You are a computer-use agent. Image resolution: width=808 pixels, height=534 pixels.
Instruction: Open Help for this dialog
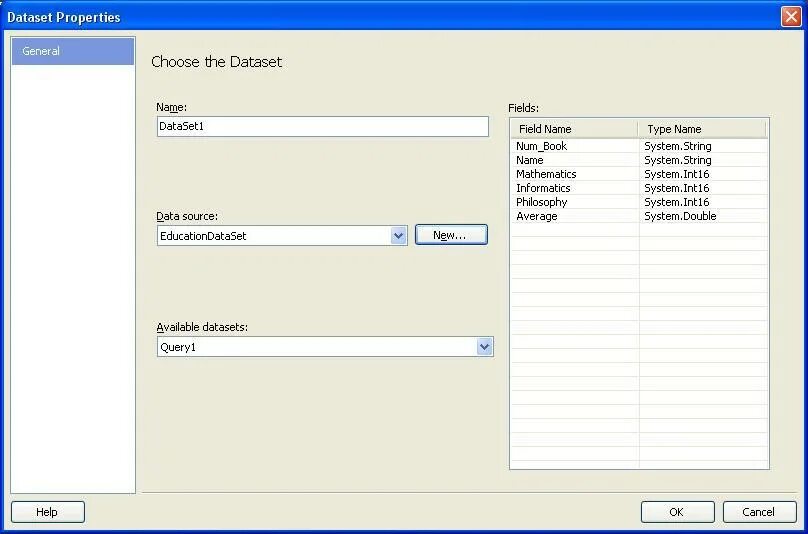point(47,512)
